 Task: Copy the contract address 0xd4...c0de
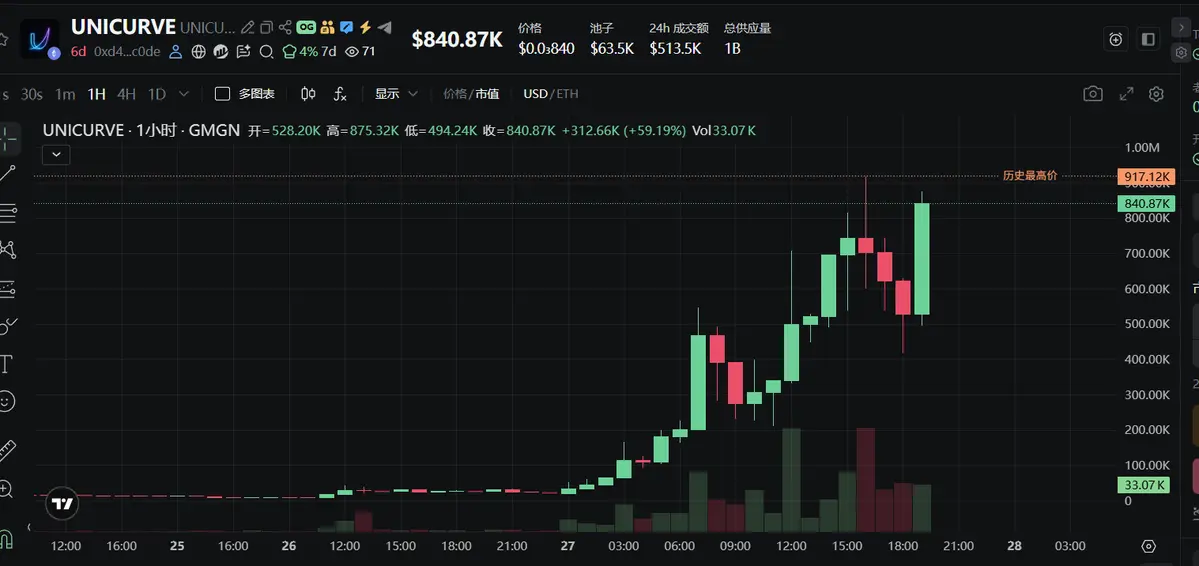[127, 52]
